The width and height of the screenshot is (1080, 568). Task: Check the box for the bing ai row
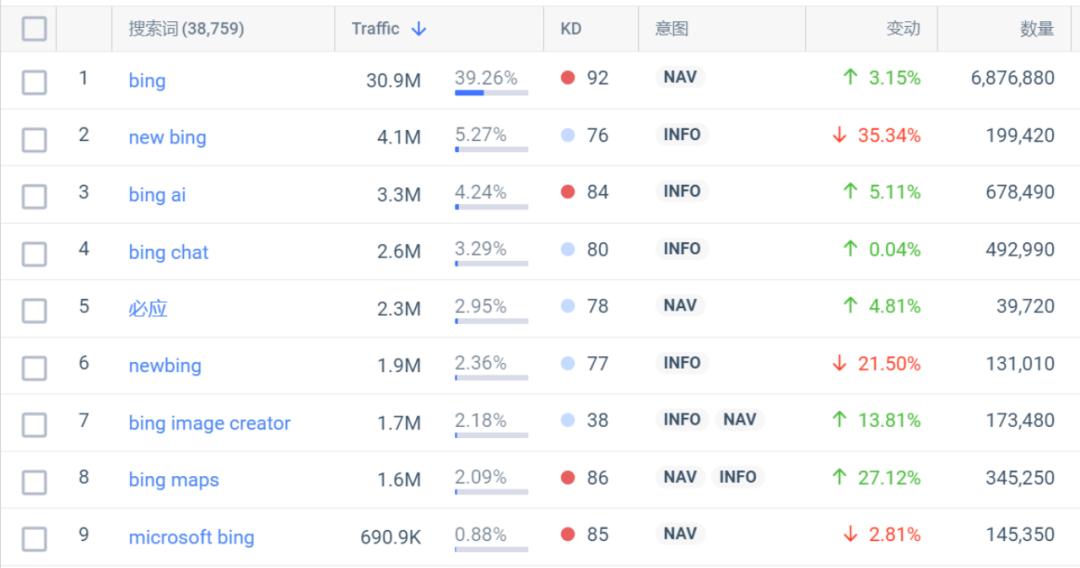34,195
